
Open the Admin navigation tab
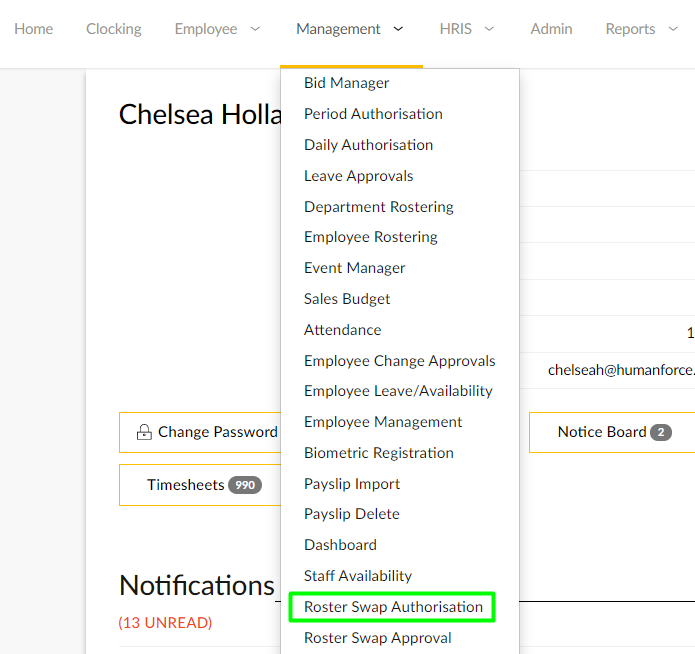551,29
